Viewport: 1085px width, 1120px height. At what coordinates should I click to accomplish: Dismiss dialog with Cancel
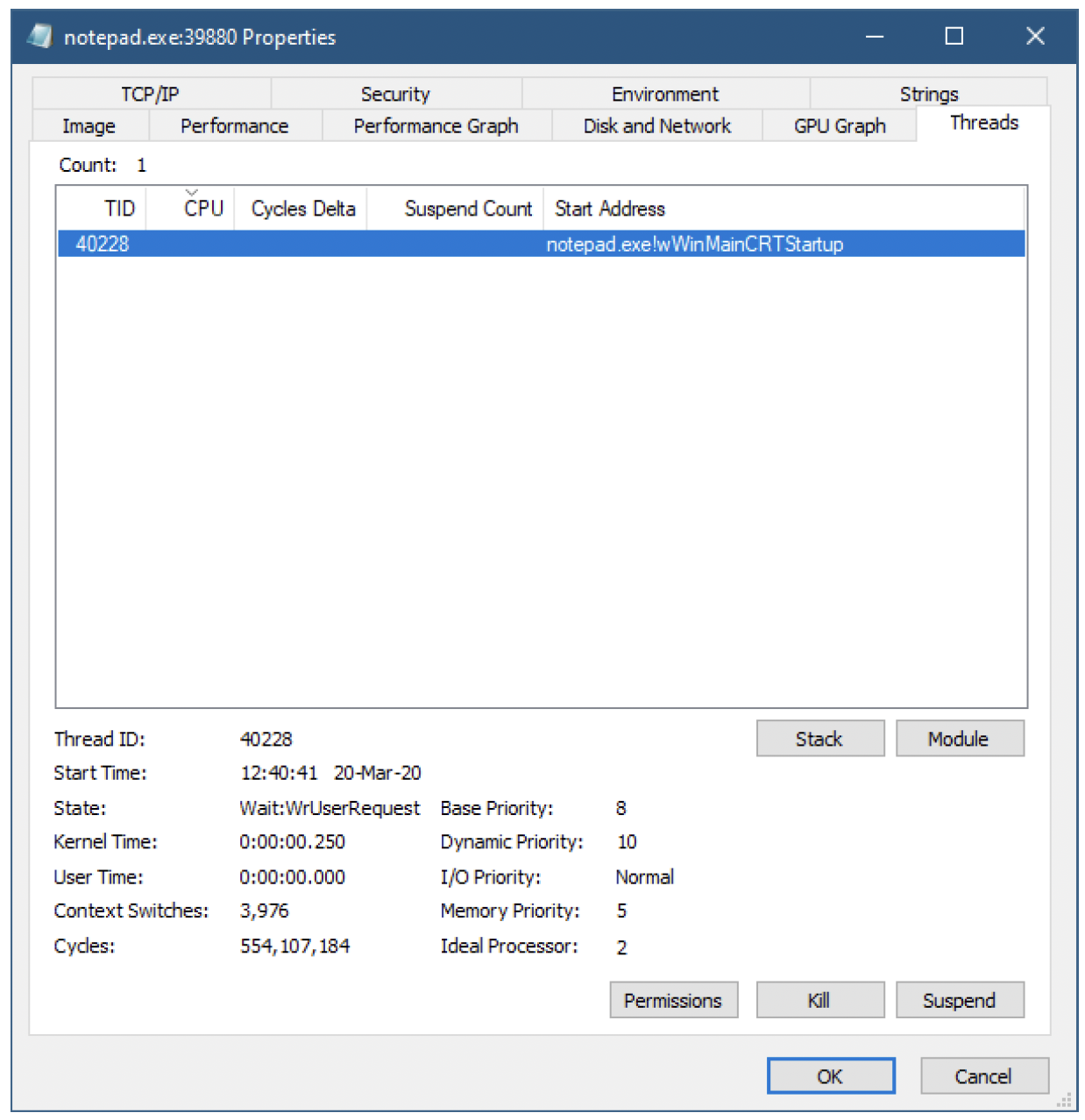coord(984,1076)
